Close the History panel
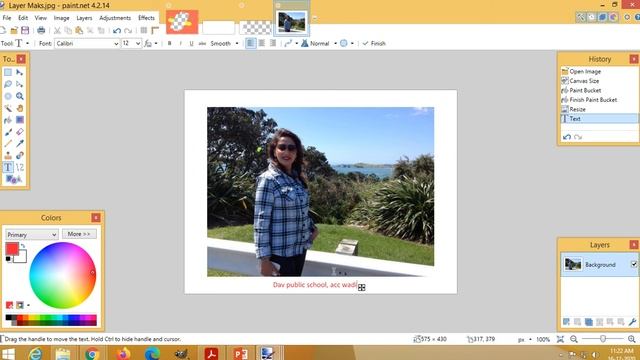This screenshot has height=360, width=640. (x=634, y=59)
